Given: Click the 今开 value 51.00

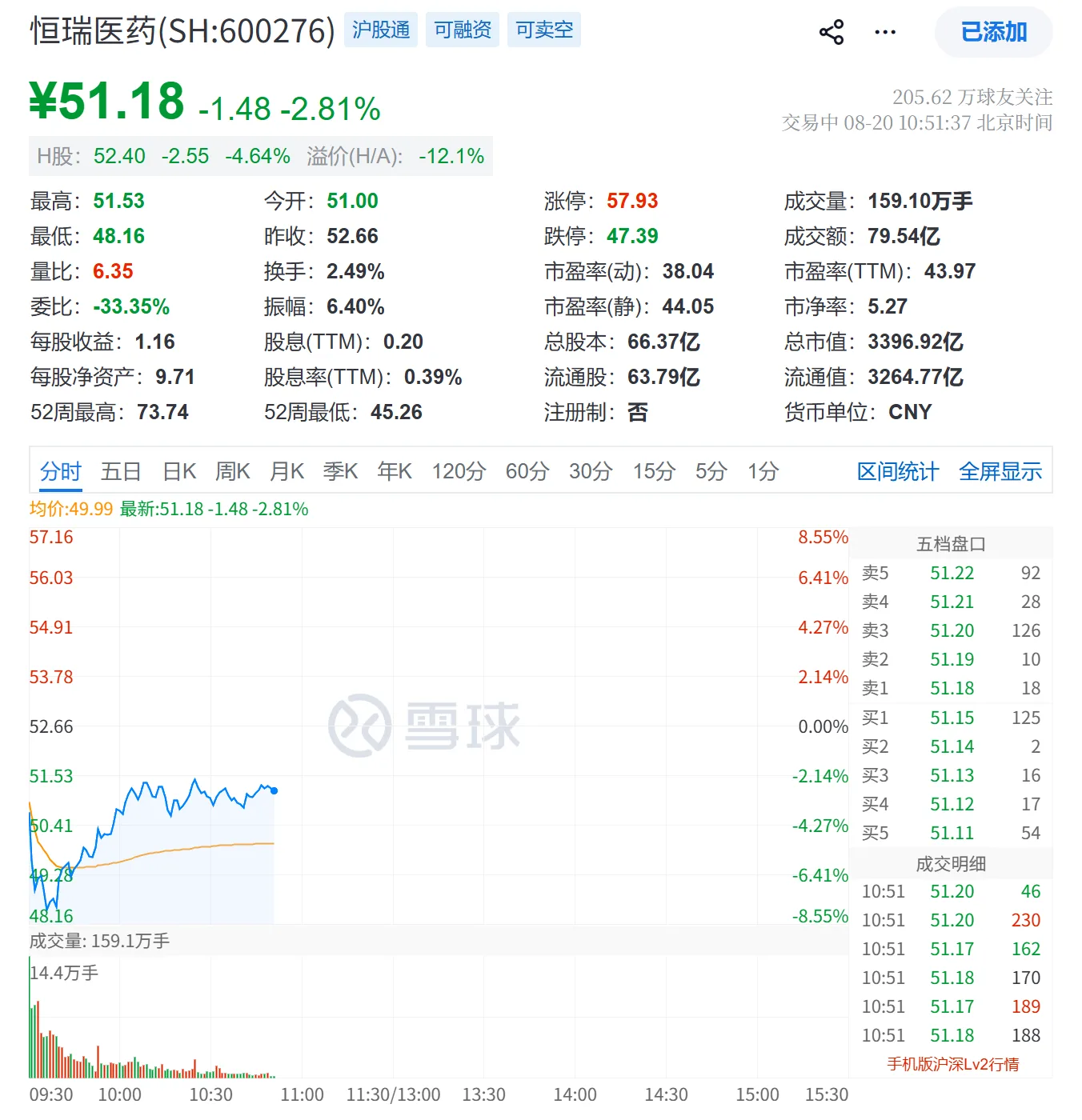Looking at the screenshot, I should (x=352, y=201).
